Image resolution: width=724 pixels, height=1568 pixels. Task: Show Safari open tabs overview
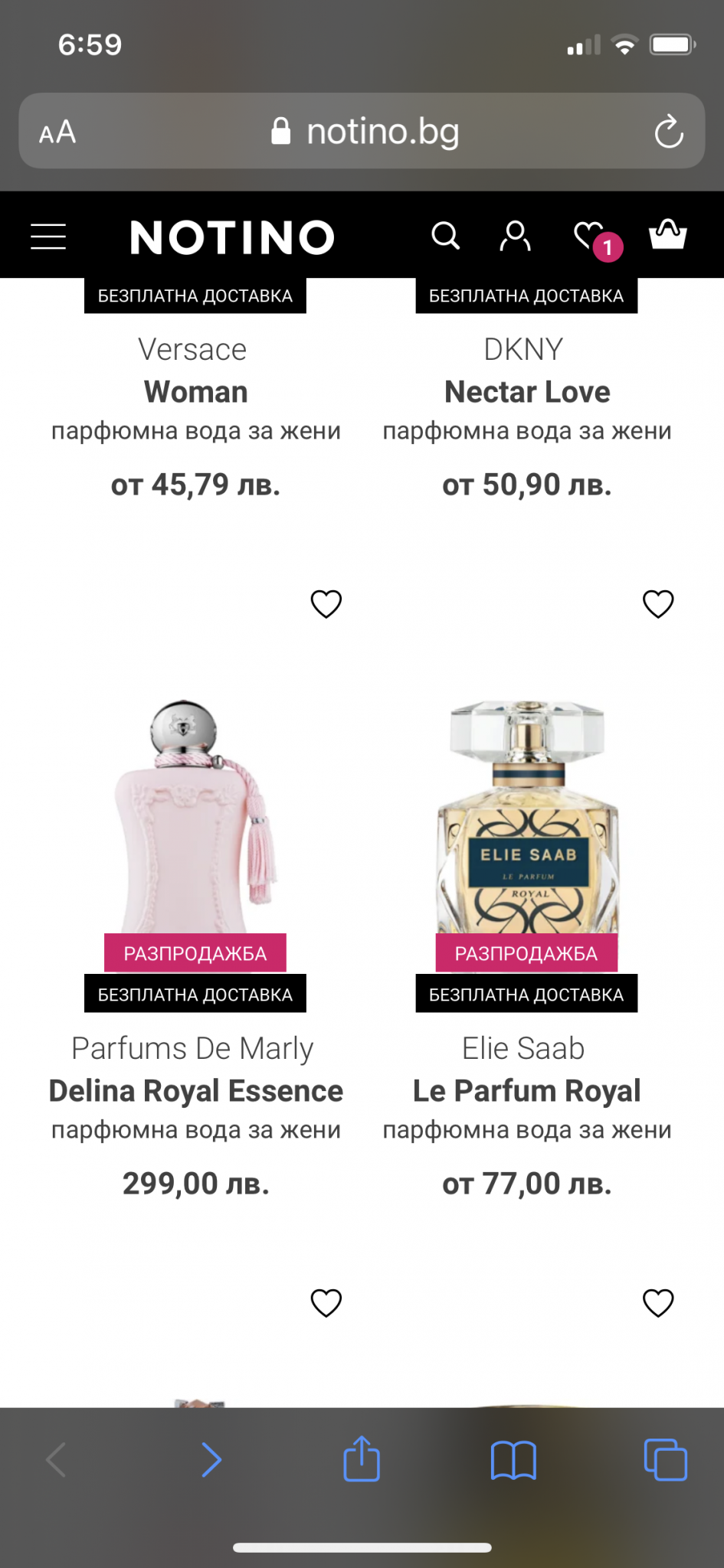pyautogui.click(x=666, y=1460)
